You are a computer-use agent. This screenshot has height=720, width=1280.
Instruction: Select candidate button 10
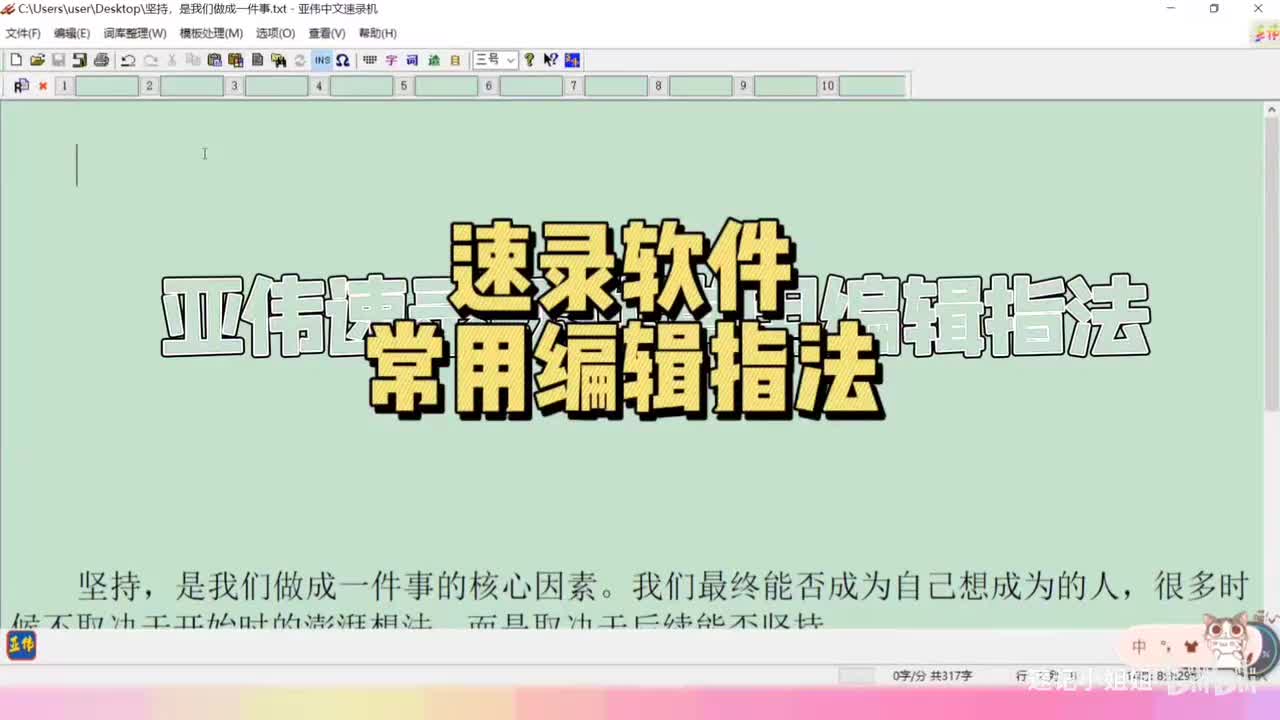pyautogui.click(x=828, y=86)
